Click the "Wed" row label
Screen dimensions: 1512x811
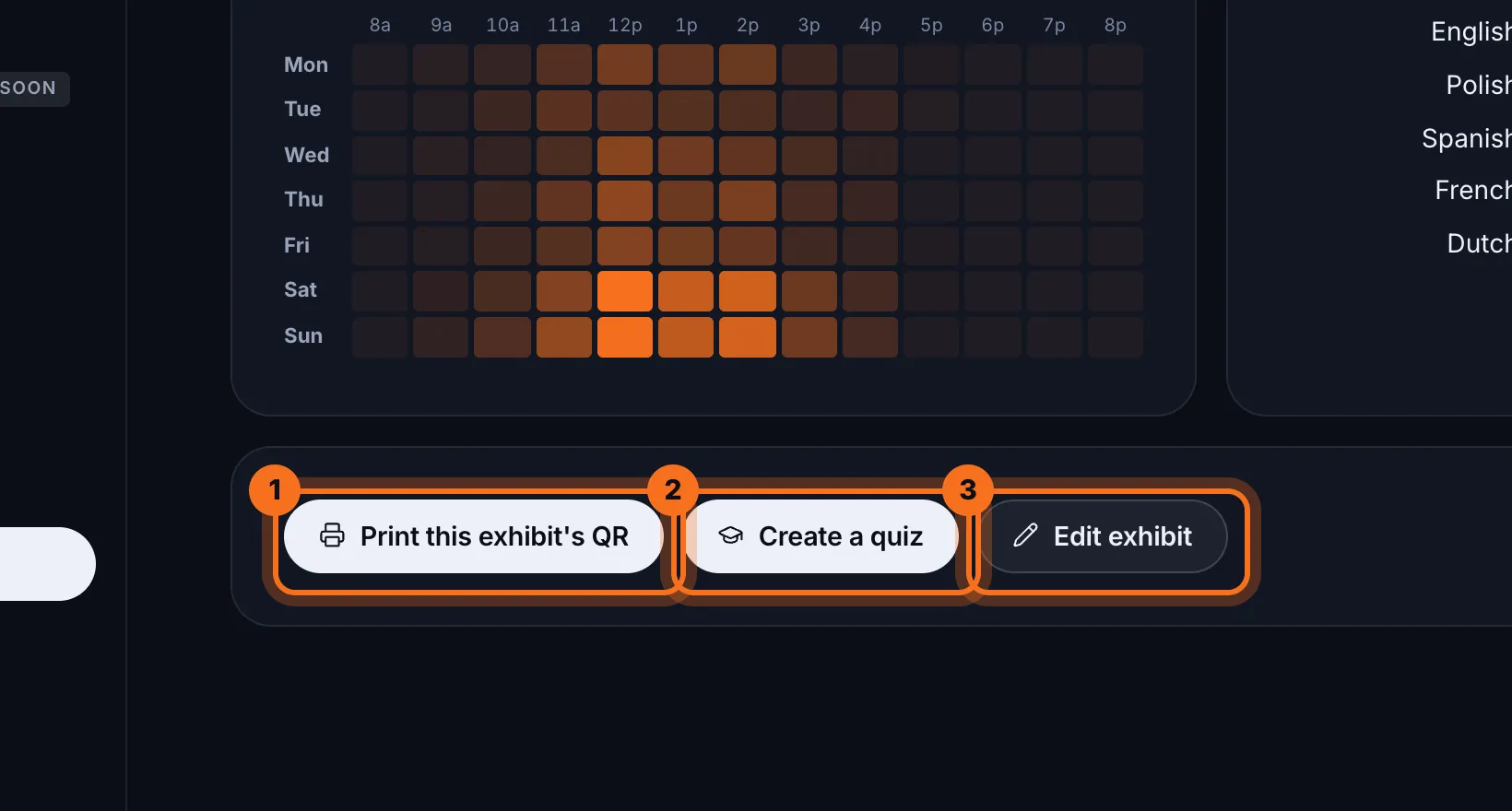click(x=307, y=155)
